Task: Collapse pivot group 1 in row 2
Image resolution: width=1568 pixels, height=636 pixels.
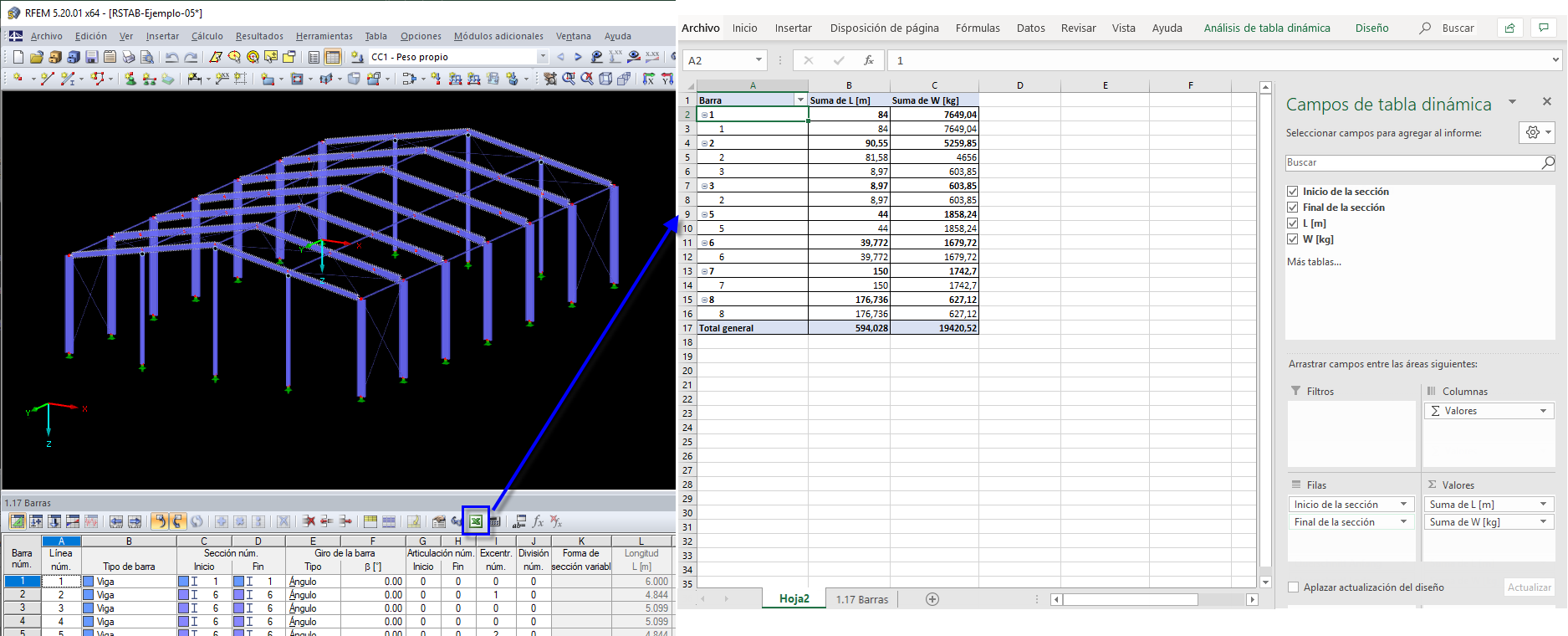Action: tap(704, 115)
